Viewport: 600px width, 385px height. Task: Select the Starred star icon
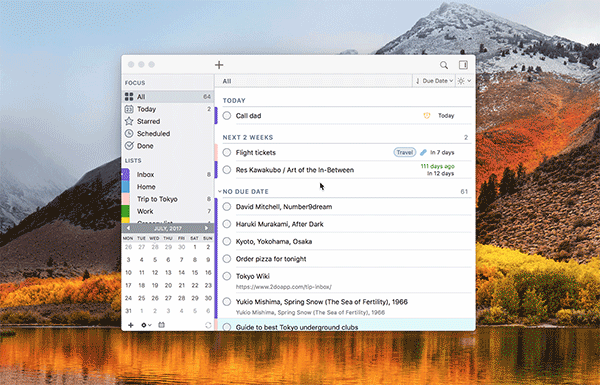pyautogui.click(x=129, y=121)
